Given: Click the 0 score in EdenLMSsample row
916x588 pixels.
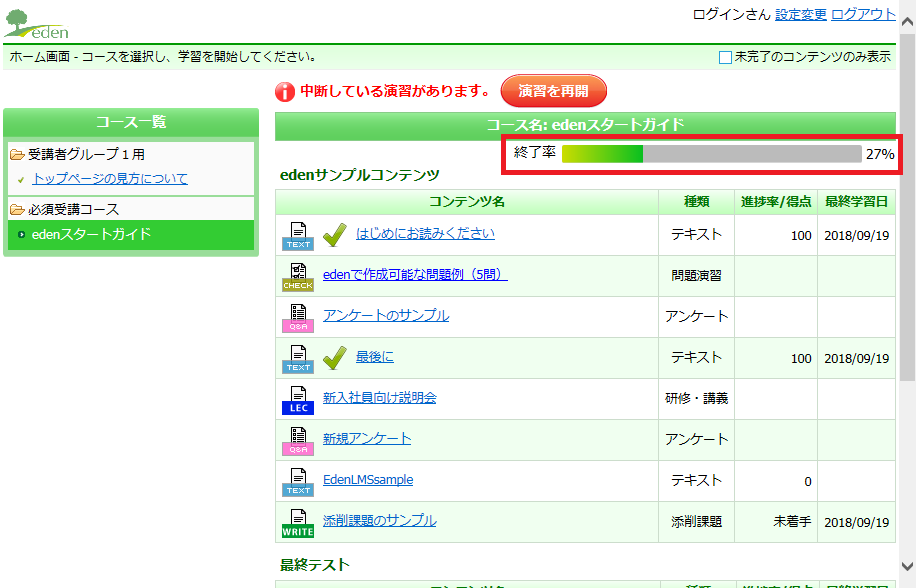Looking at the screenshot, I should 808,482.
